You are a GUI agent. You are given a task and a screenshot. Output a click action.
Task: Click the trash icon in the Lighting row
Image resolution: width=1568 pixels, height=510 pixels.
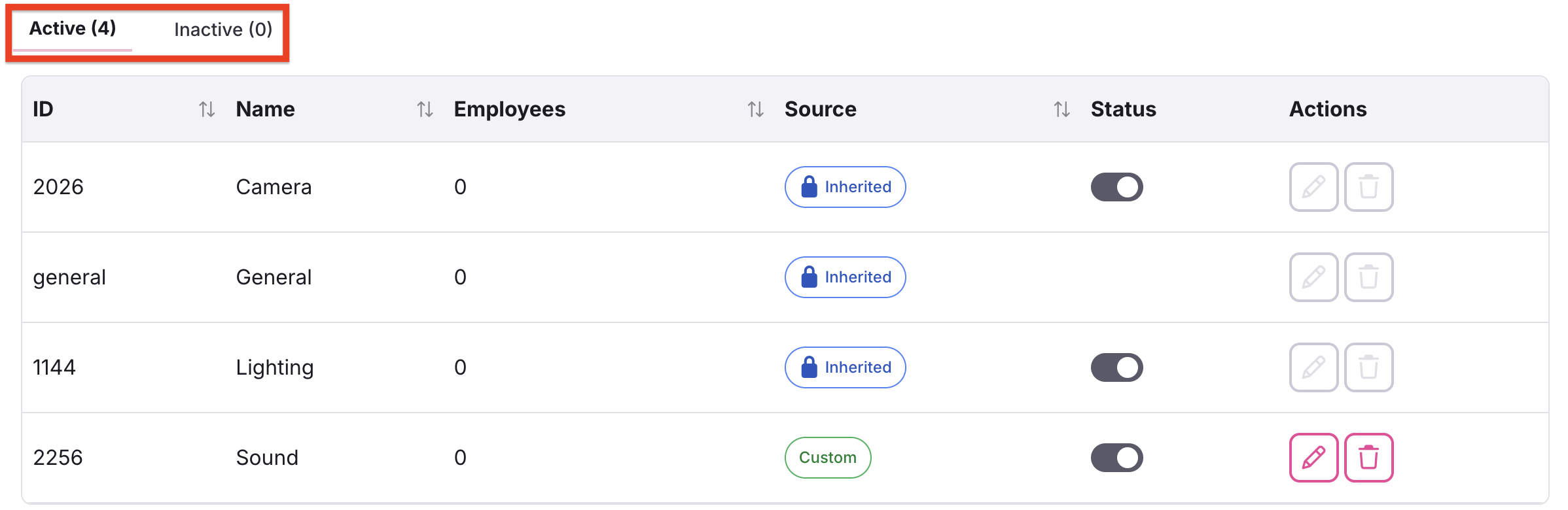click(x=1368, y=367)
